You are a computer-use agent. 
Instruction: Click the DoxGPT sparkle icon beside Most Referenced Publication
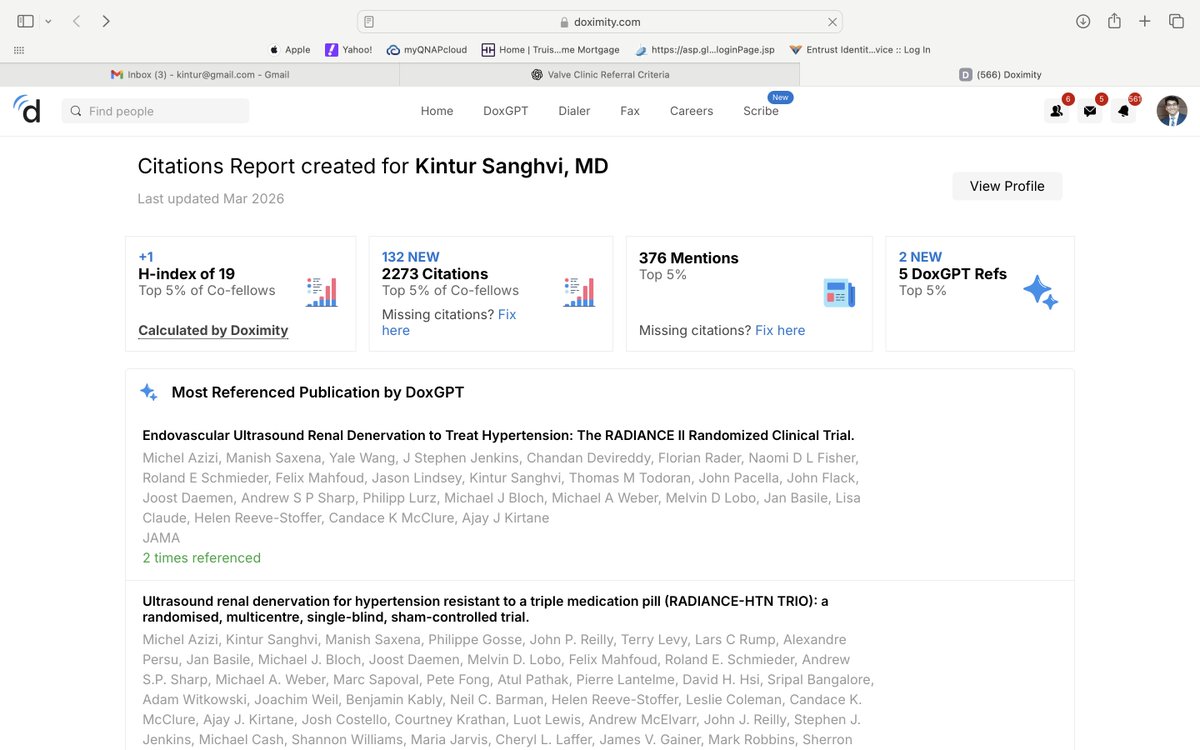click(149, 392)
